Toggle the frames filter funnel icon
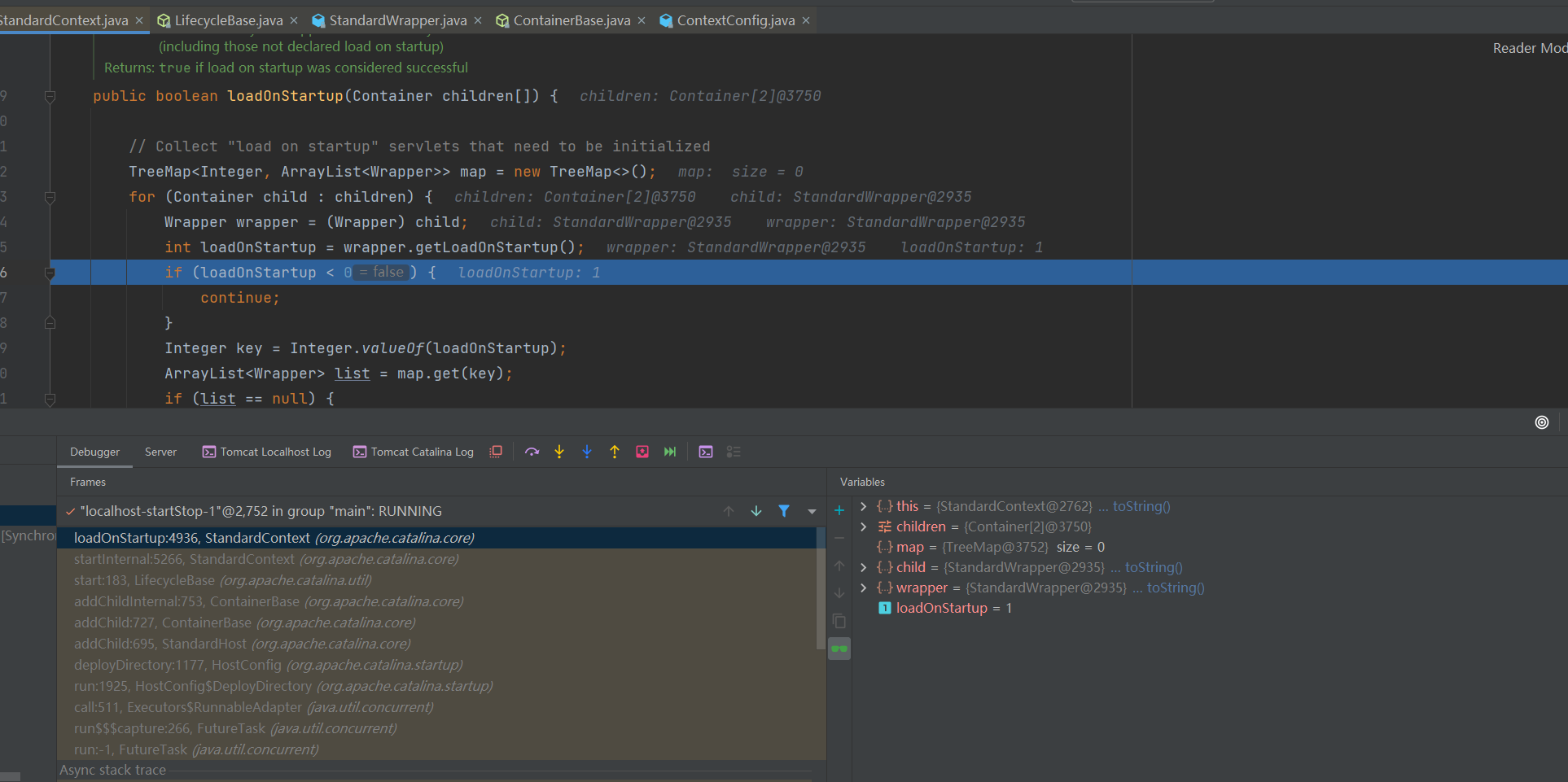This screenshot has width=1568, height=782. coord(784,510)
